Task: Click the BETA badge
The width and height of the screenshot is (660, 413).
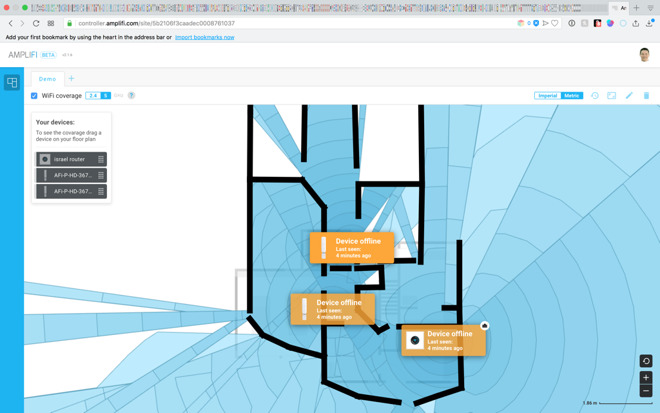Action: tap(48, 55)
